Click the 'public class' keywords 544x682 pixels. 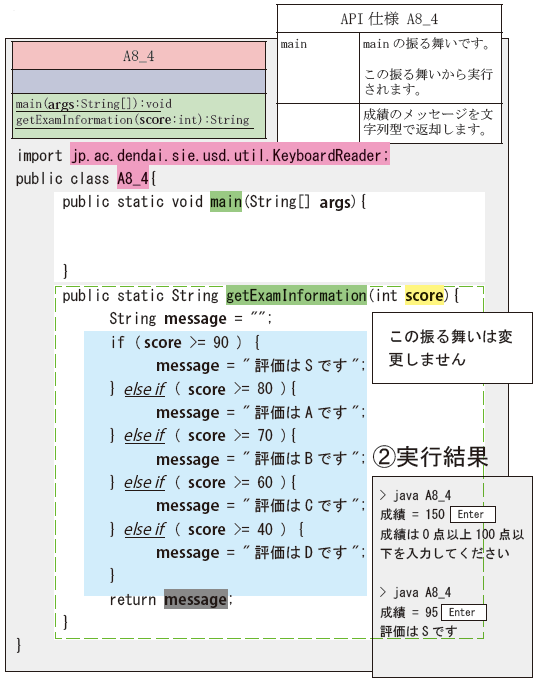62,179
